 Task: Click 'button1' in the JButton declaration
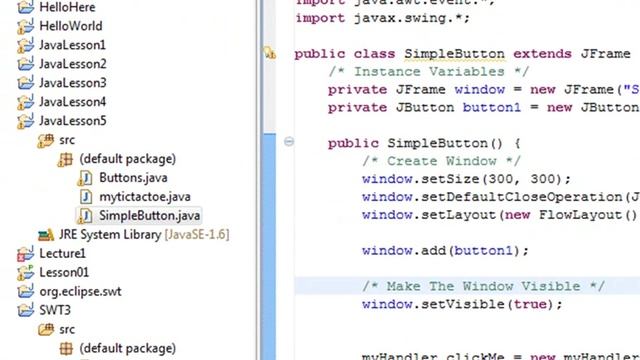(492, 108)
